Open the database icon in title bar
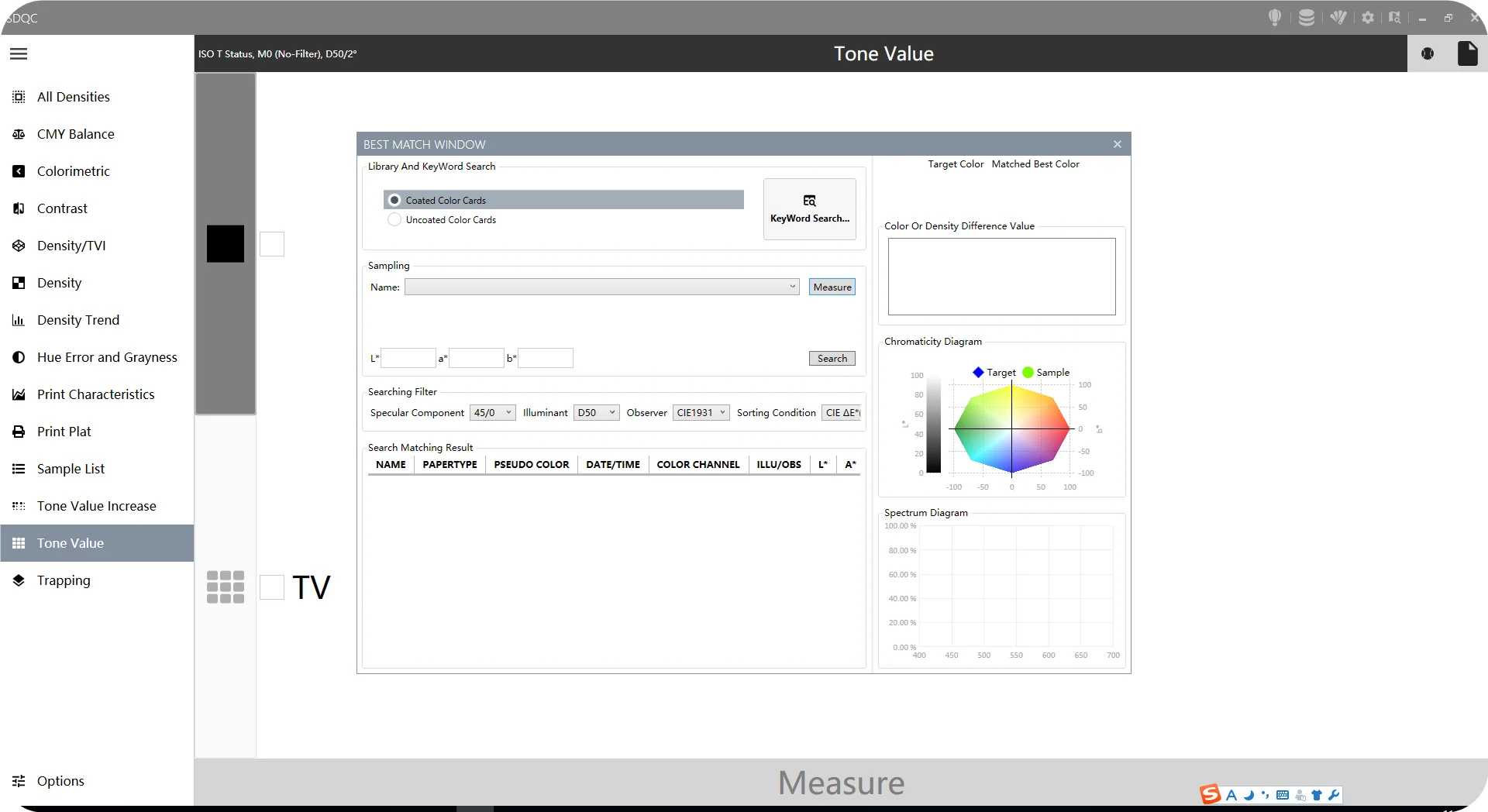Image resolution: width=1488 pixels, height=812 pixels. click(1306, 17)
